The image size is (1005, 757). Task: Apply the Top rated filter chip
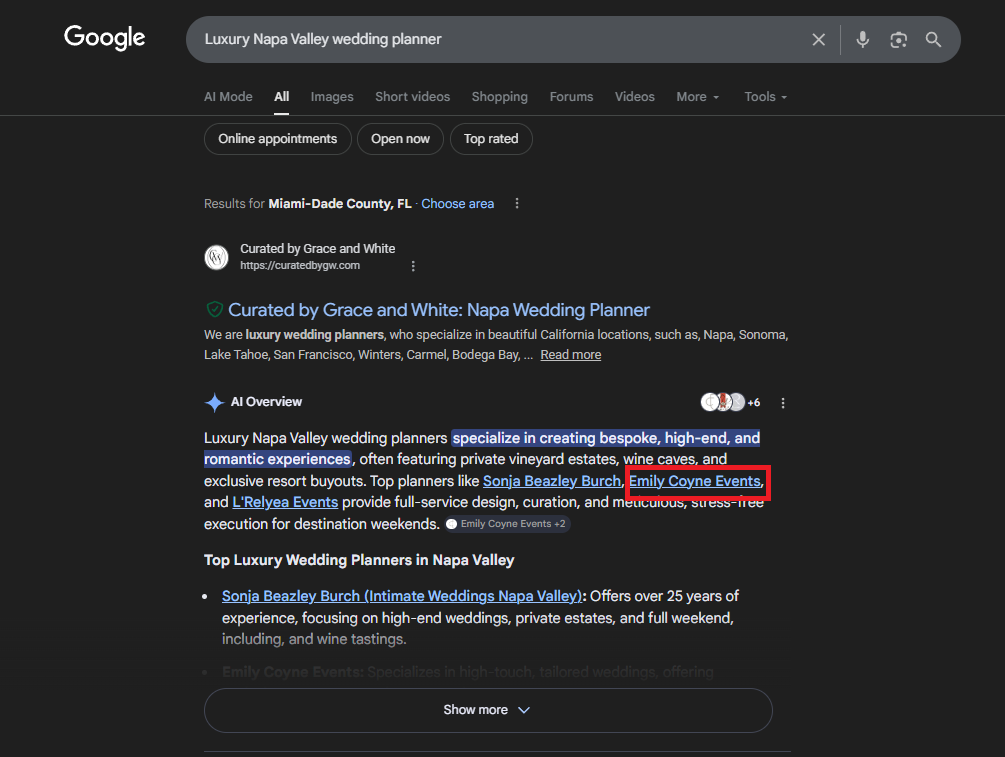click(x=491, y=139)
